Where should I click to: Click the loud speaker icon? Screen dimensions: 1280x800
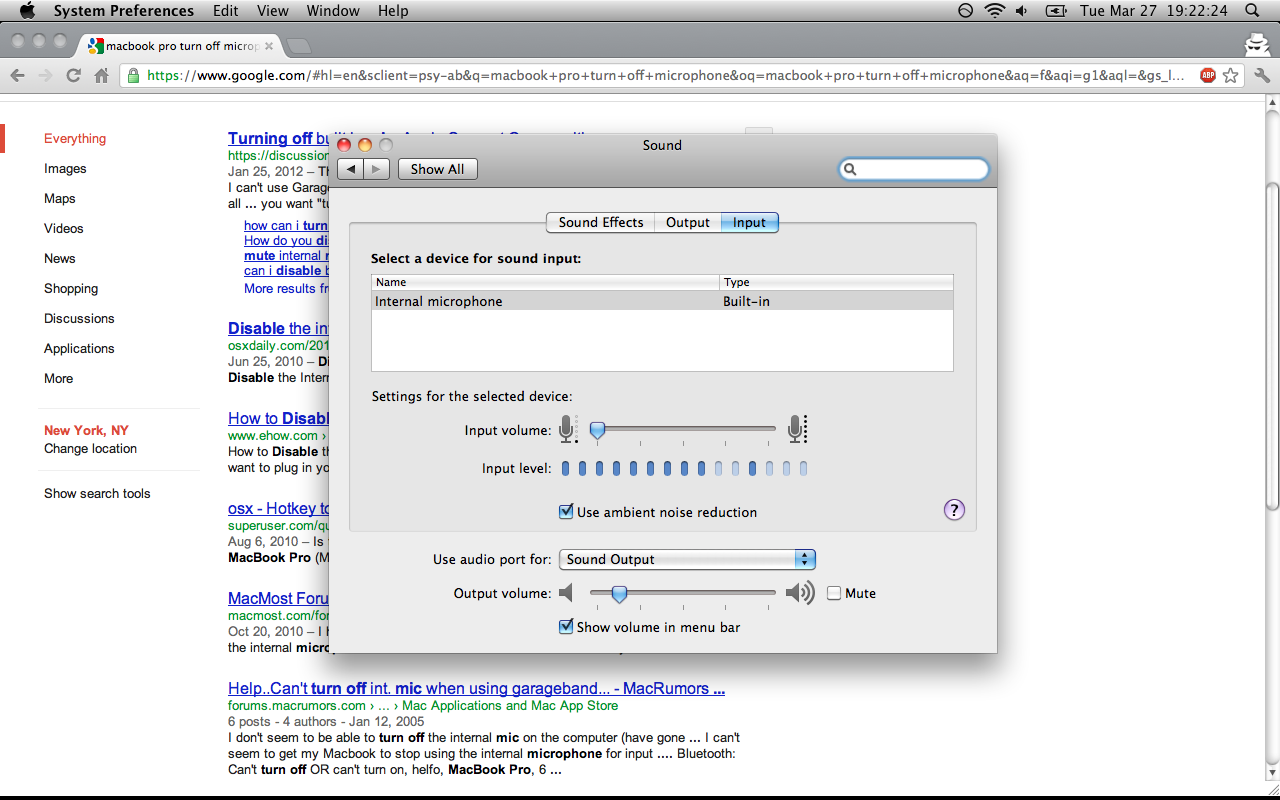click(x=799, y=593)
